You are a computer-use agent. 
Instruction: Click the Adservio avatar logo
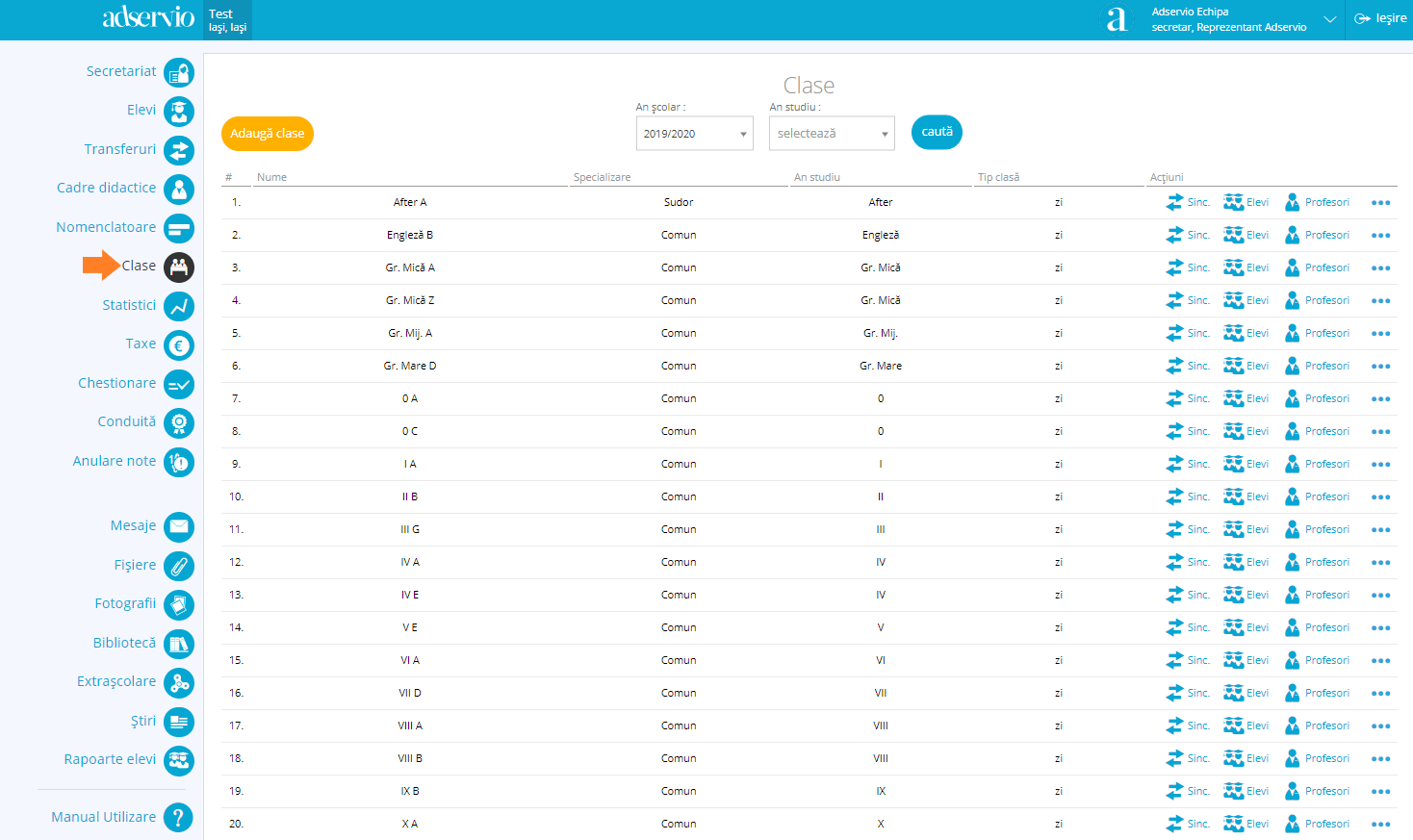click(1117, 19)
